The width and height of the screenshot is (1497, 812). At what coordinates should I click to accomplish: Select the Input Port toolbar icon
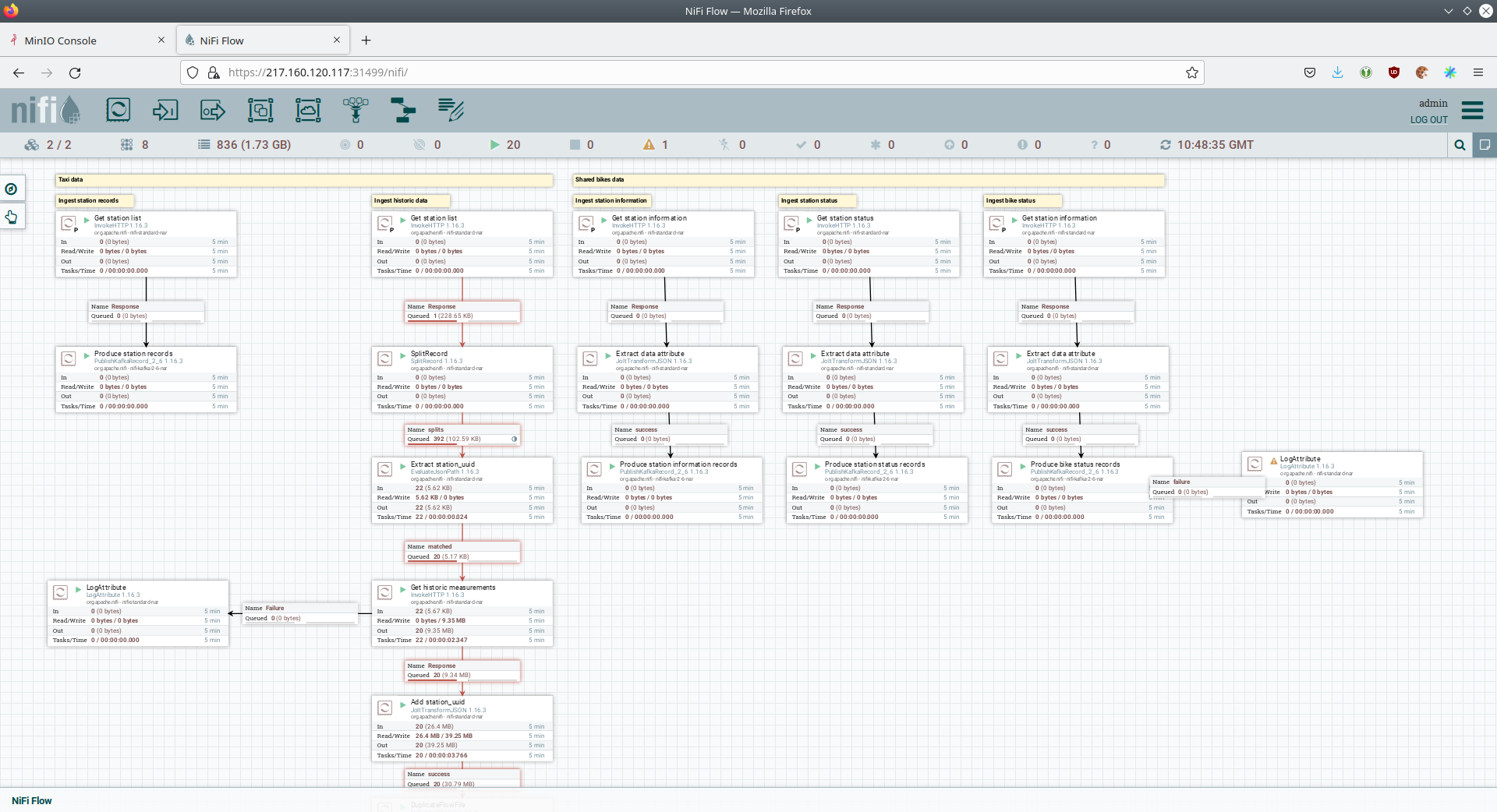coord(165,110)
